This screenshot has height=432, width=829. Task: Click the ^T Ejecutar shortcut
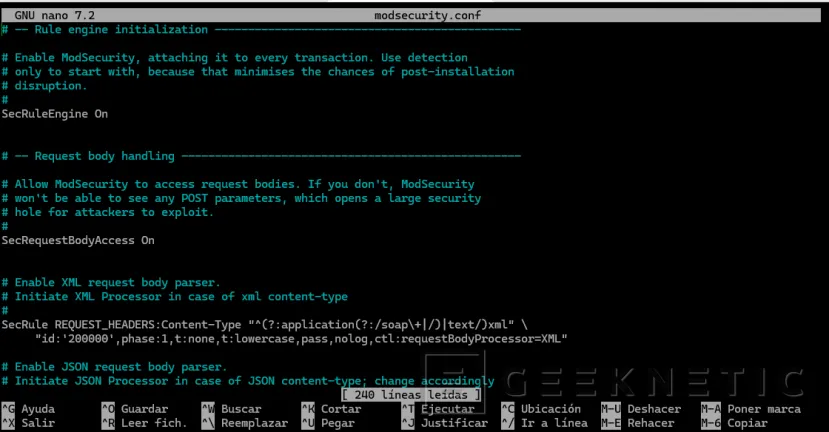click(438, 409)
